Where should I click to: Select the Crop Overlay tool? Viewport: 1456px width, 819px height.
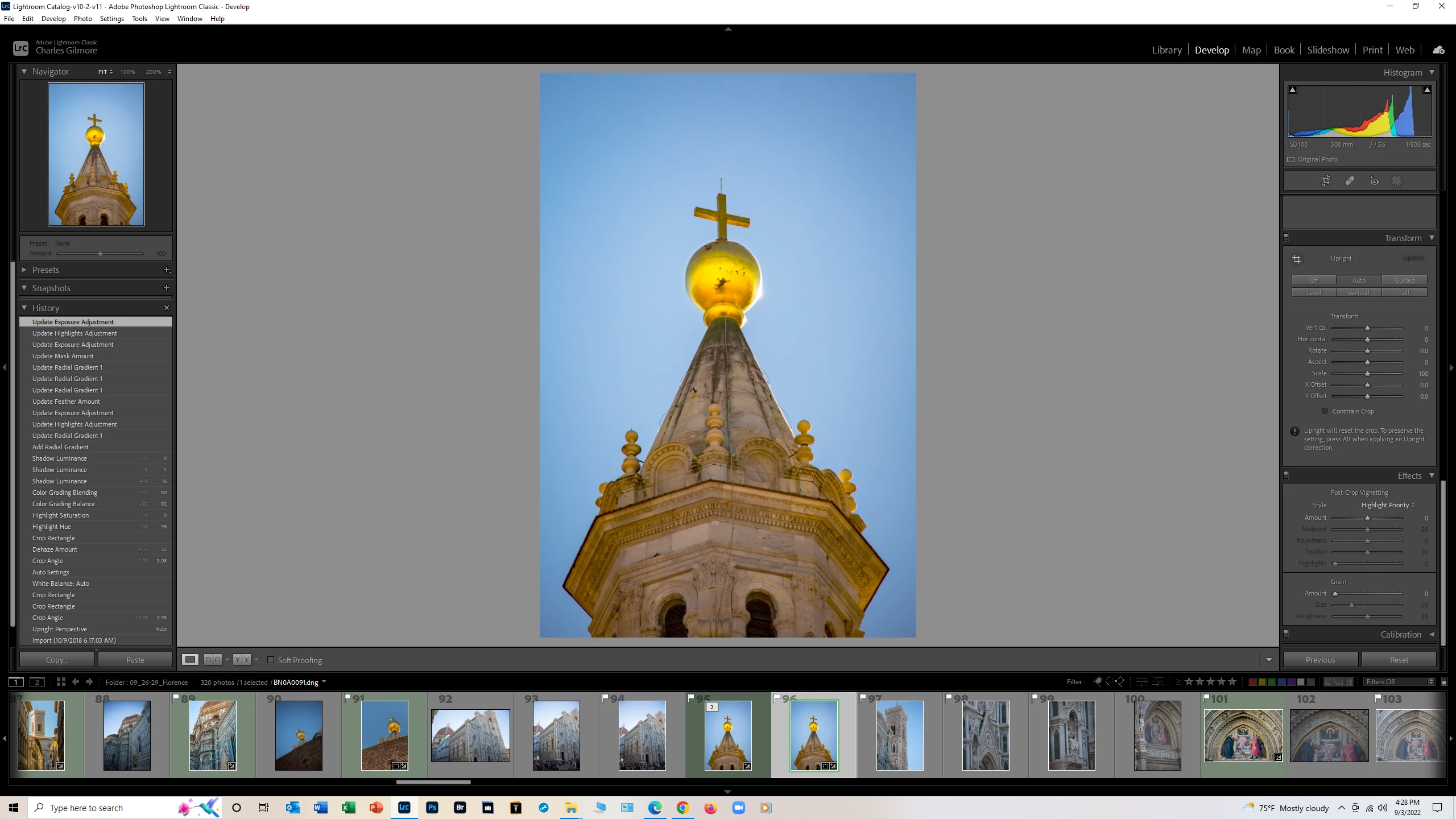pyautogui.click(x=1326, y=181)
